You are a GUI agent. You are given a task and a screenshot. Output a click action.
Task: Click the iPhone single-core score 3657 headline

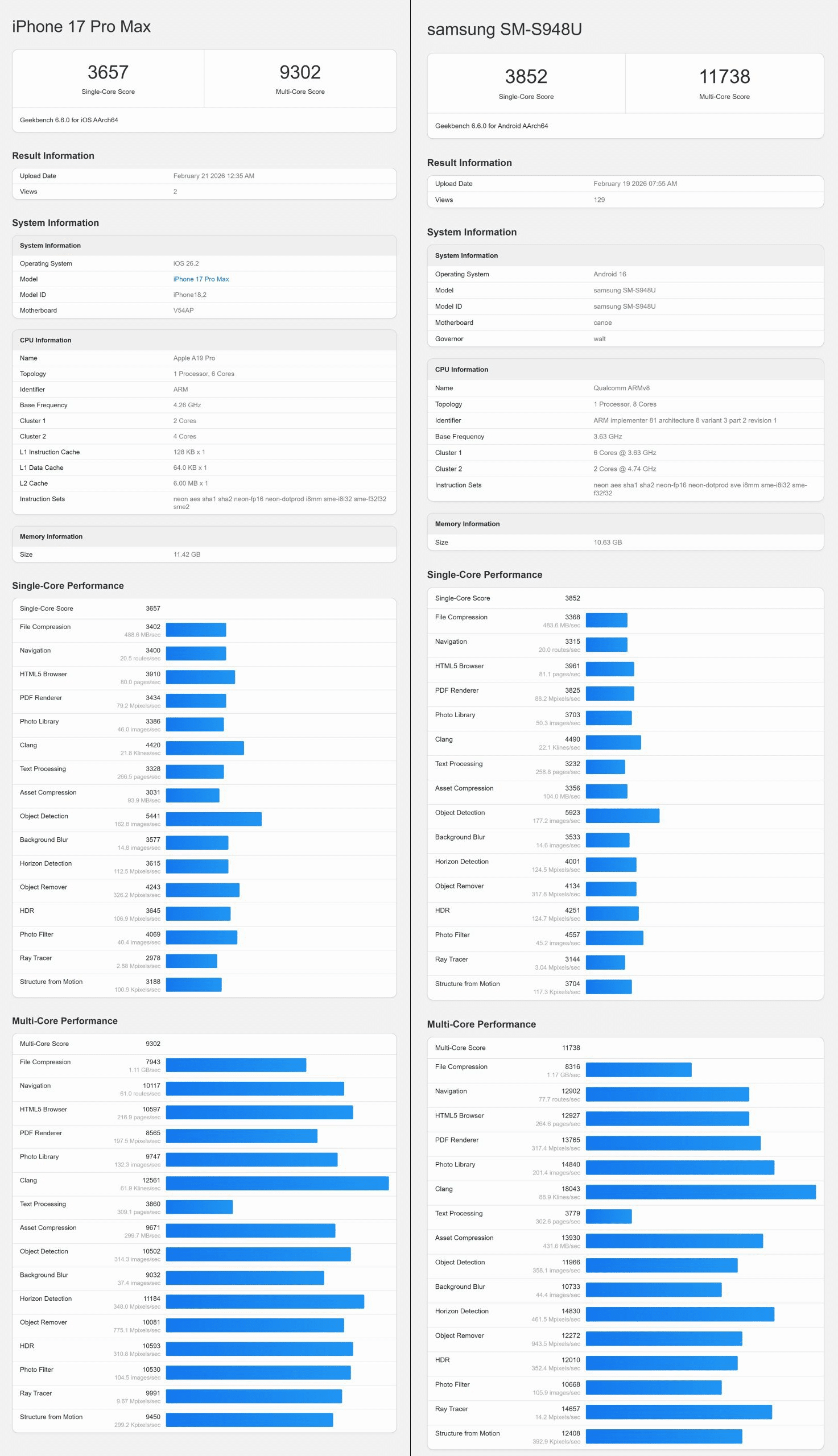pyautogui.click(x=108, y=72)
